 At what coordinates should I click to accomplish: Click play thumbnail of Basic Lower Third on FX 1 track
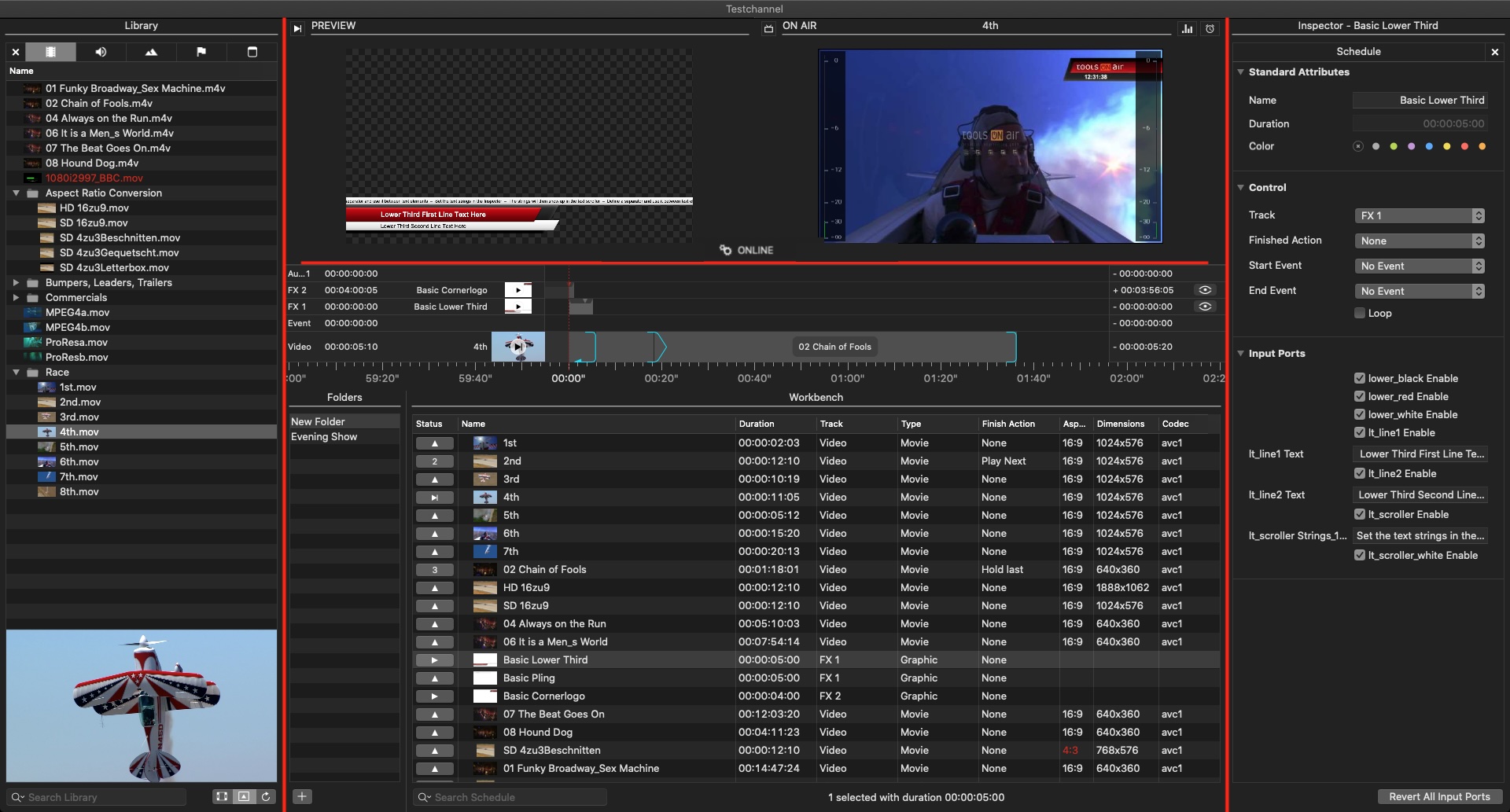[518, 307]
